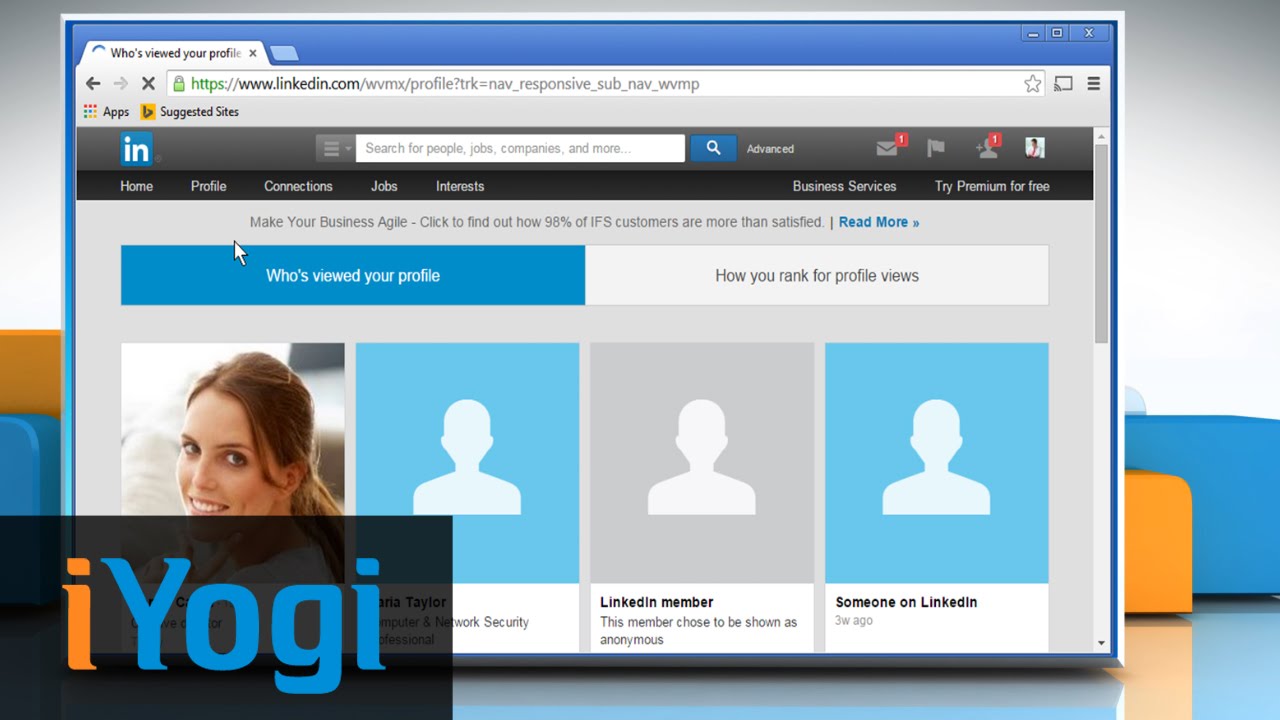Image resolution: width=1280 pixels, height=720 pixels.
Task: Open the woman's profile photo card
Action: click(233, 463)
